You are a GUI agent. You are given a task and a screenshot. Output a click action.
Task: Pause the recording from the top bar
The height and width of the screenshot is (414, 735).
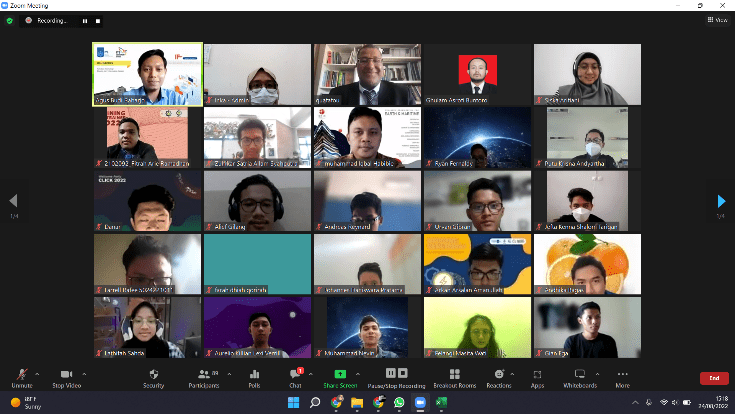84,20
